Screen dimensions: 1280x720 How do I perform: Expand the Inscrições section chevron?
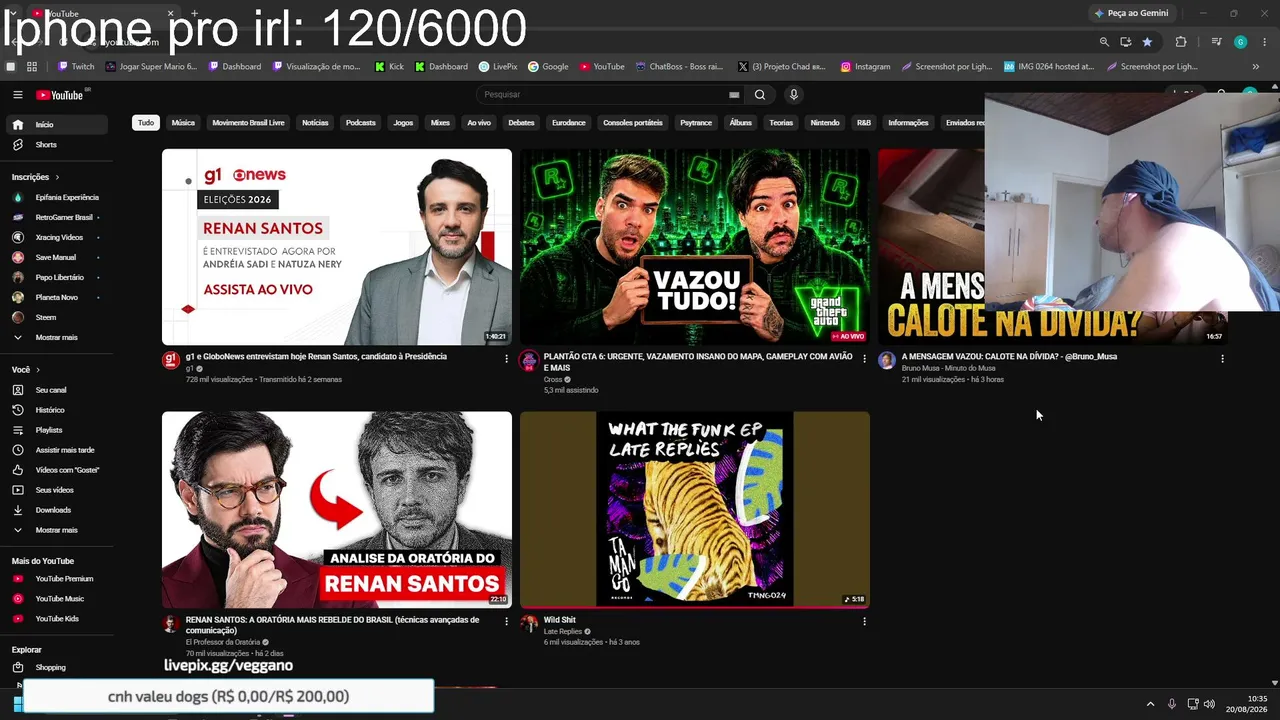coord(57,177)
